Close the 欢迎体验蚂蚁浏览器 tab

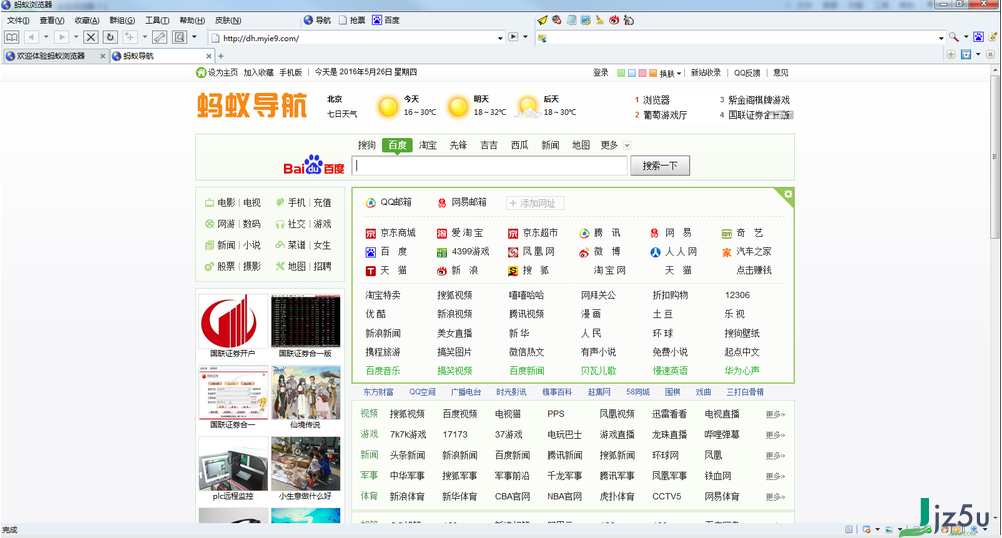click(x=102, y=56)
